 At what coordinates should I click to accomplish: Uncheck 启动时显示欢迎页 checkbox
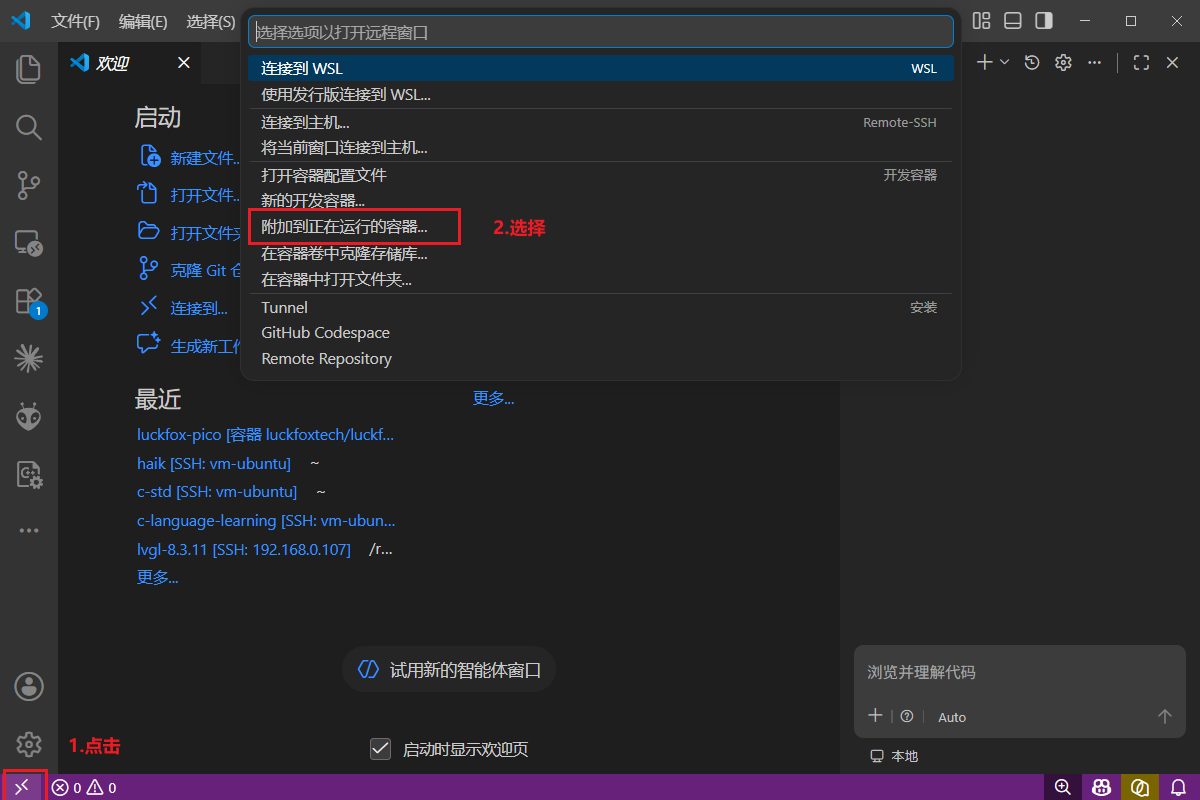tap(380, 748)
